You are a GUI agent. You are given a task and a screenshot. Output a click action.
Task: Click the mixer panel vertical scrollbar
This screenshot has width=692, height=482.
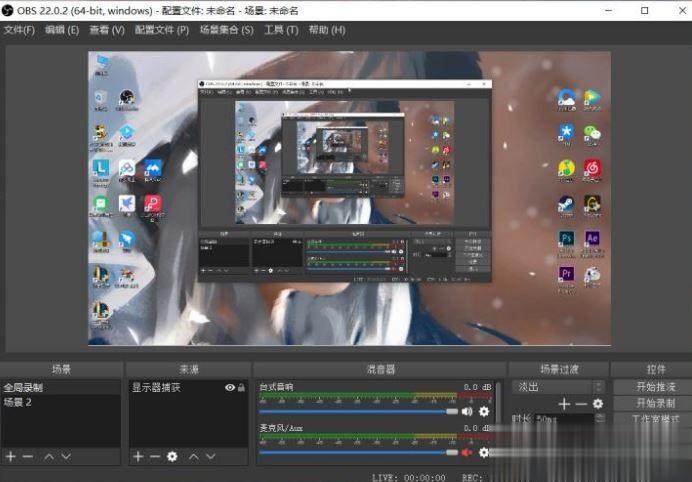tap(498, 403)
